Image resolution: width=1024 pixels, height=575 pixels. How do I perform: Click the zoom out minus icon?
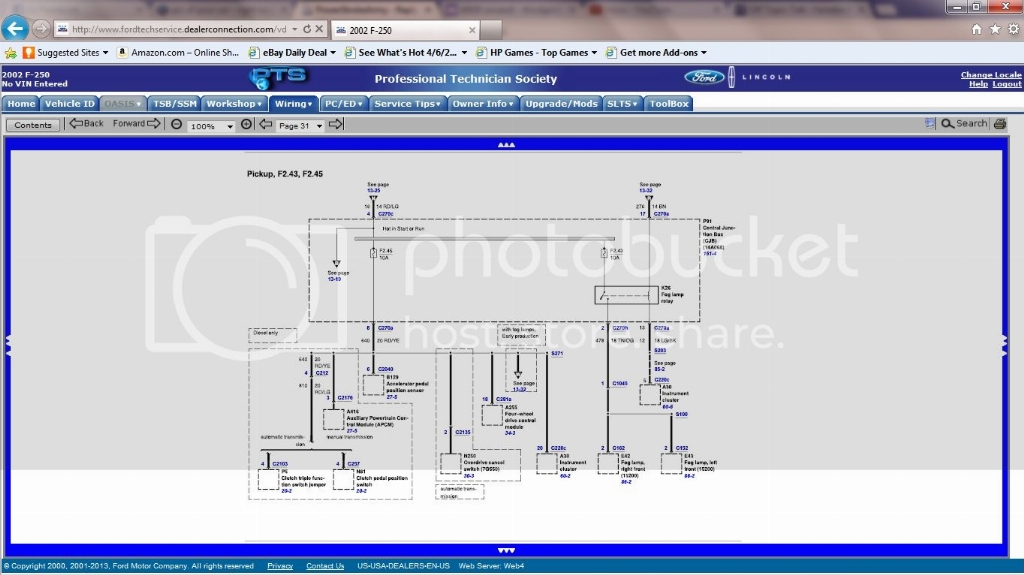(176, 124)
